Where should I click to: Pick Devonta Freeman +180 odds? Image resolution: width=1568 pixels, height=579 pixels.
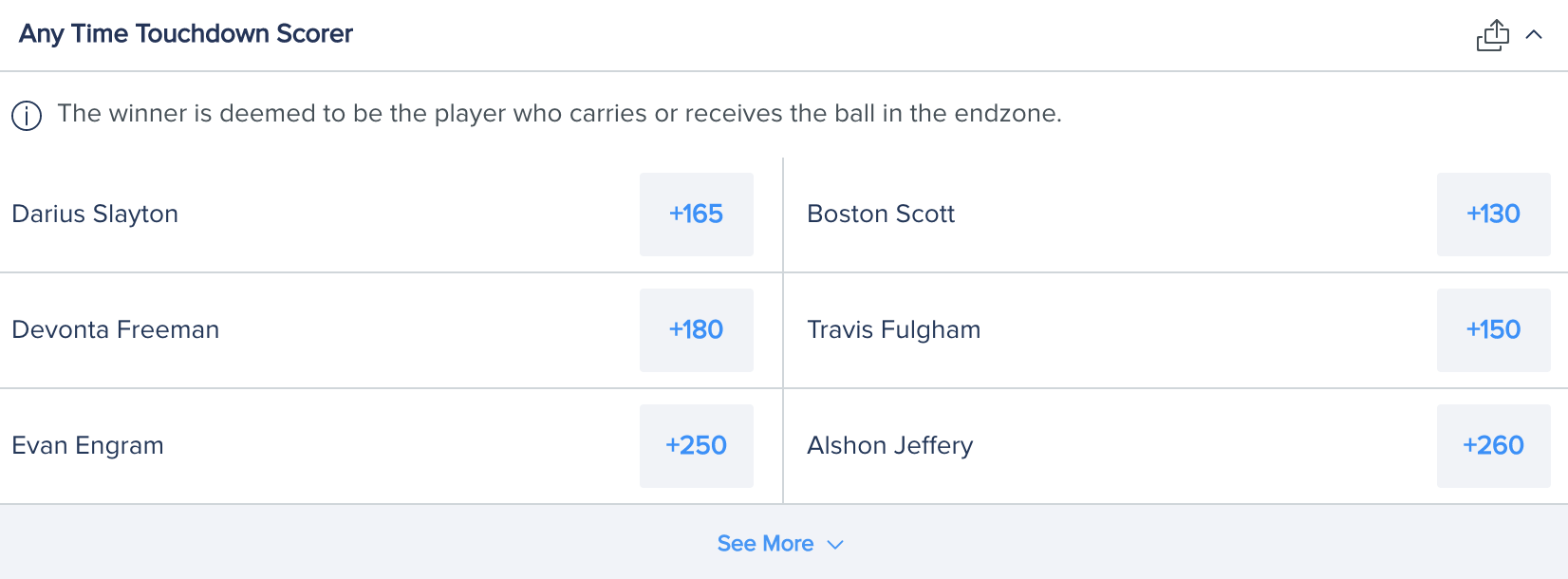coord(696,330)
